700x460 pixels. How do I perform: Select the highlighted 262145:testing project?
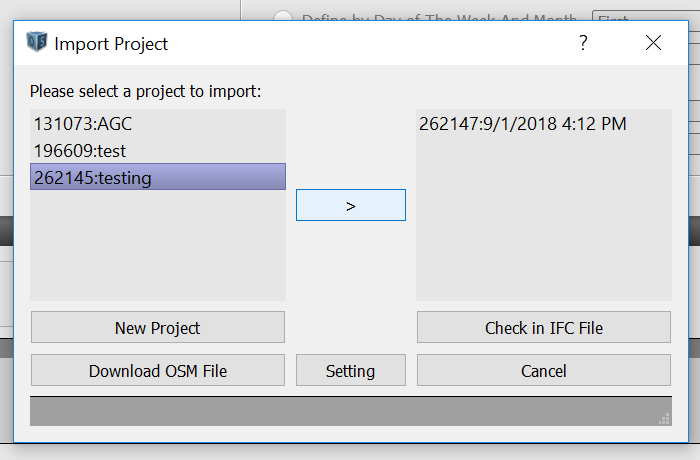pos(158,177)
